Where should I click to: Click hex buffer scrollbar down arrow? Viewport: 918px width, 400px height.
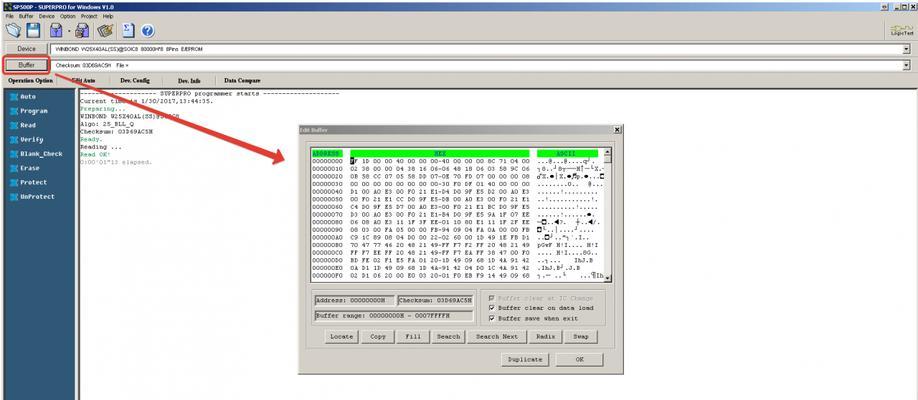coord(608,278)
